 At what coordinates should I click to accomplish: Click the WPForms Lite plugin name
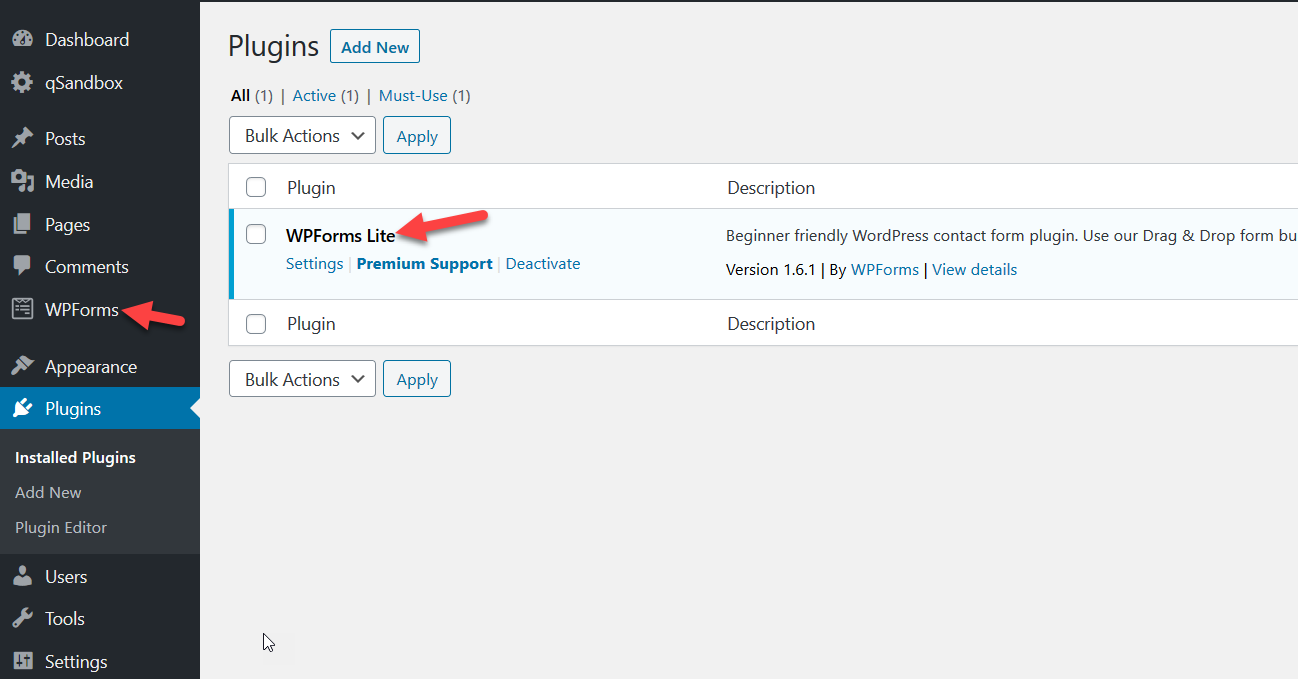(x=341, y=236)
